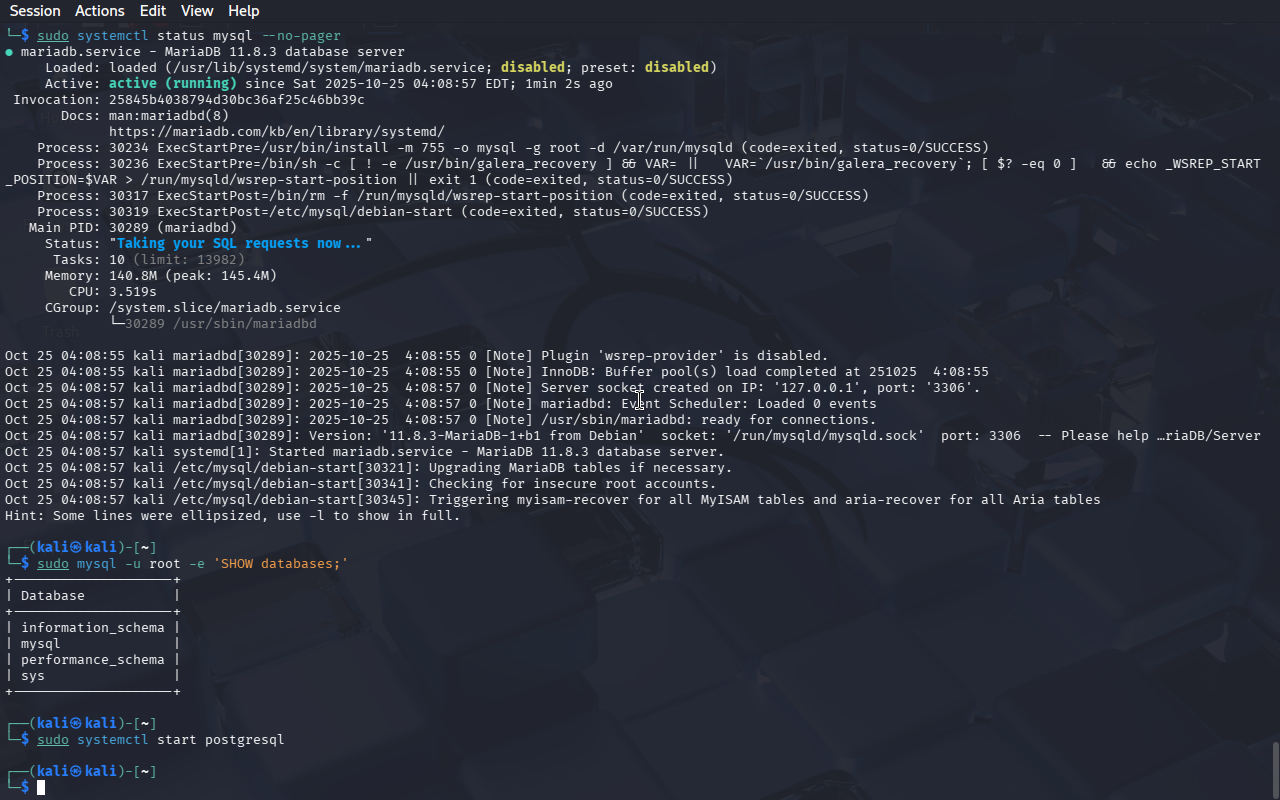Select the information_schema row in database table
The image size is (1280, 800).
pyautogui.click(x=92, y=628)
